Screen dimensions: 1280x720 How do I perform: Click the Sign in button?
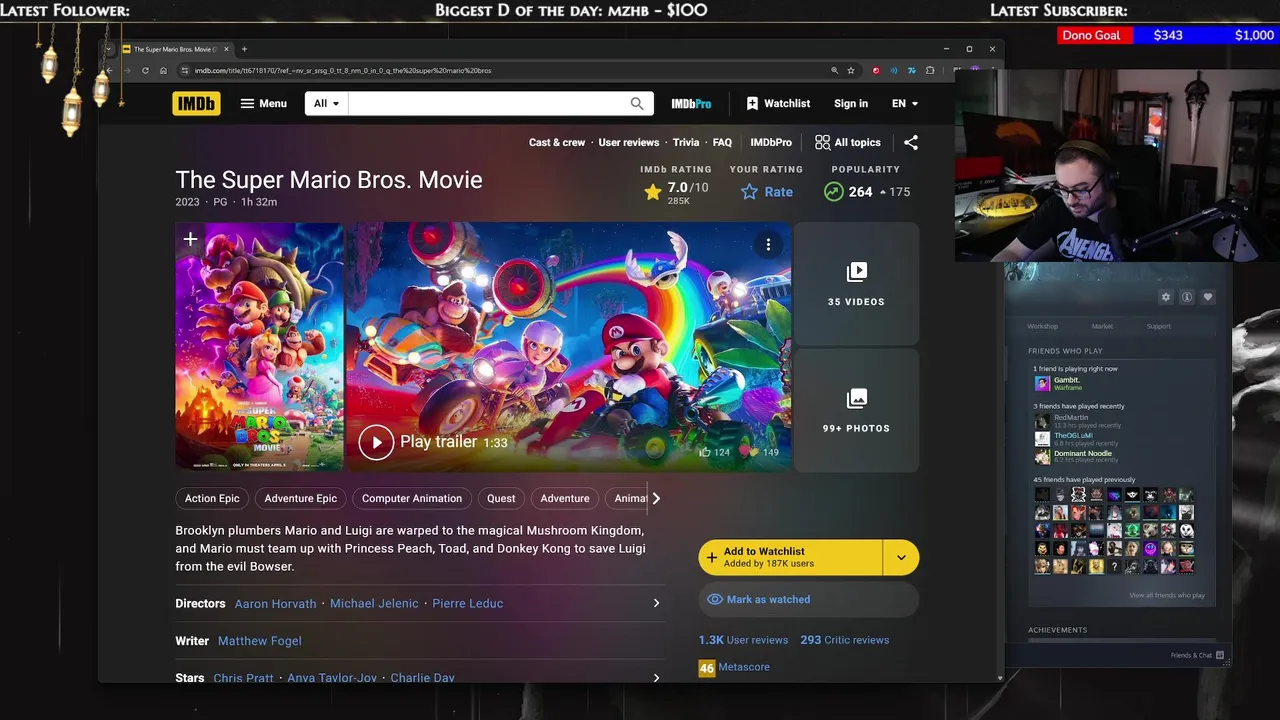[851, 103]
